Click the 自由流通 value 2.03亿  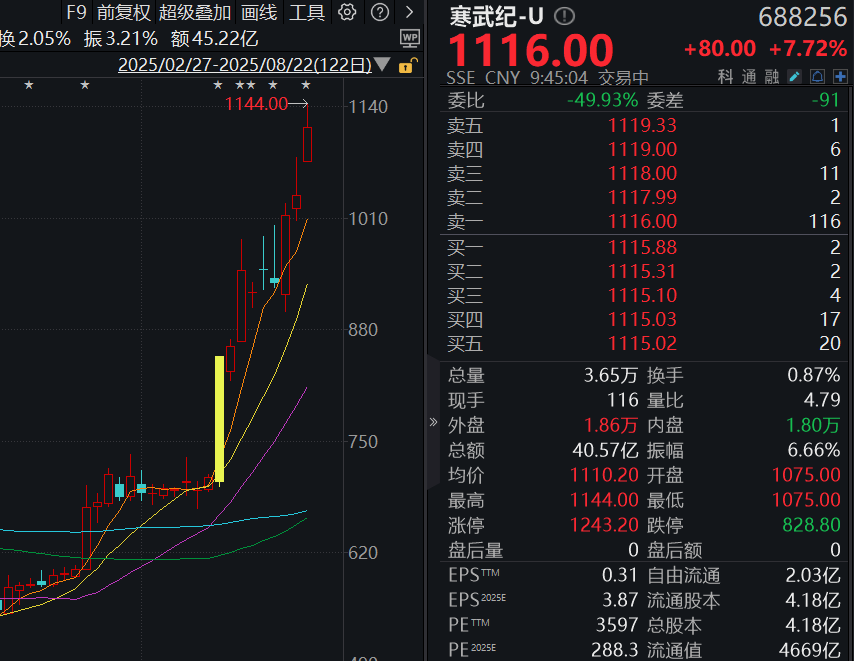tap(813, 576)
